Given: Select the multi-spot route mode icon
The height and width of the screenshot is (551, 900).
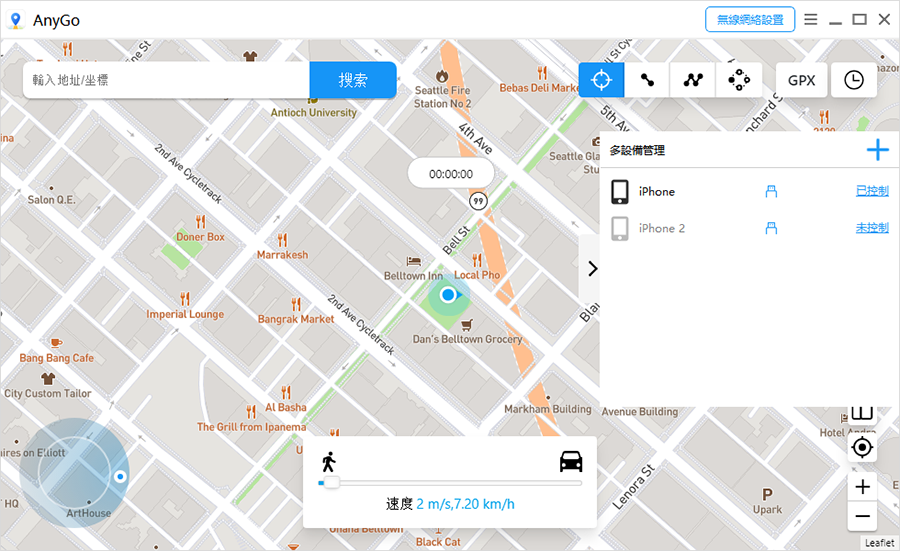Looking at the screenshot, I should [x=693, y=80].
